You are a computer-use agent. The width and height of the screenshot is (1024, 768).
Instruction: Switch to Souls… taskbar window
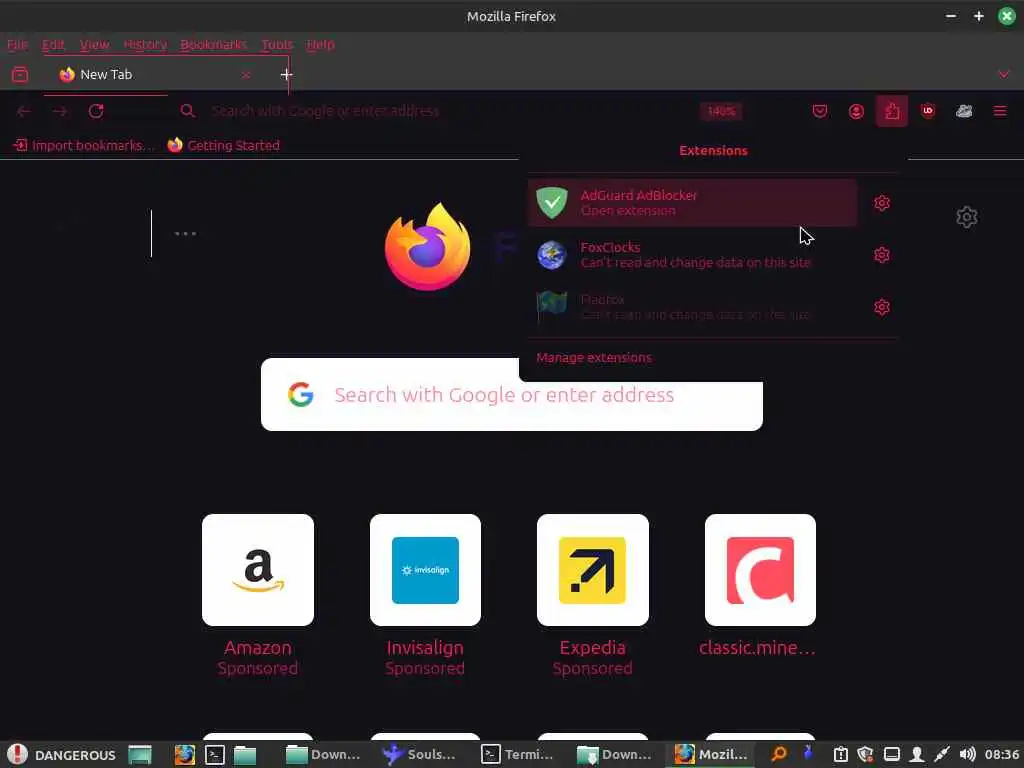pos(419,755)
